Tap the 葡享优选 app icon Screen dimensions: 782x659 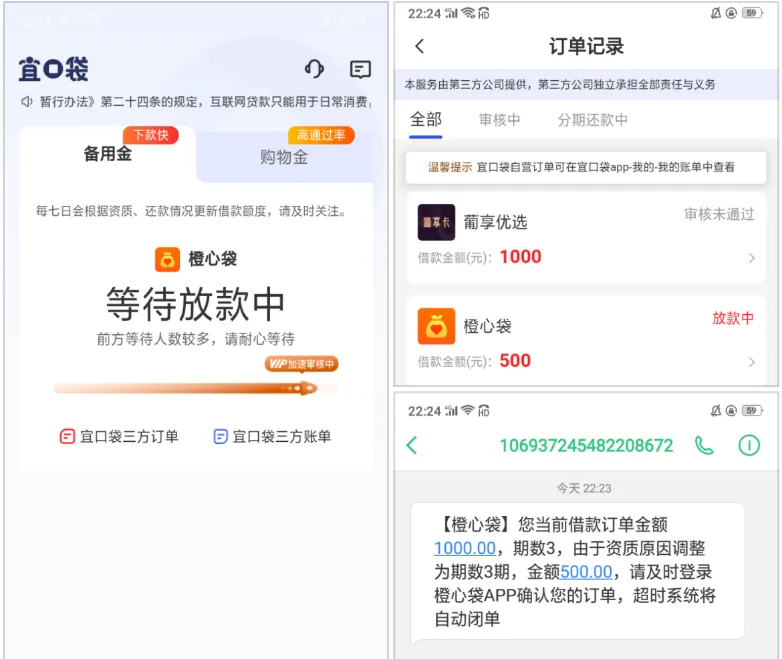pyautogui.click(x=436, y=222)
